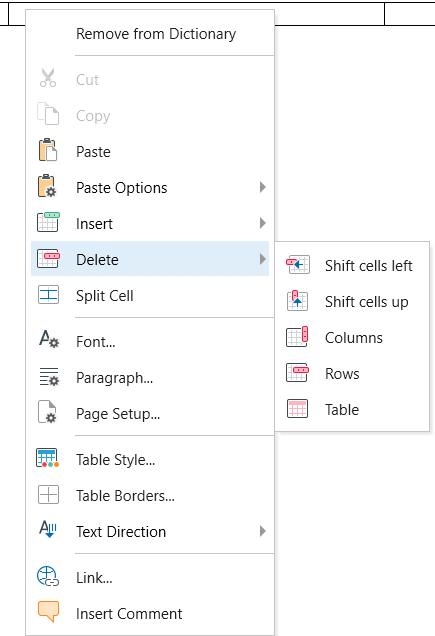
Task: Expand the Text Direction submenu arrow
Action: (263, 531)
